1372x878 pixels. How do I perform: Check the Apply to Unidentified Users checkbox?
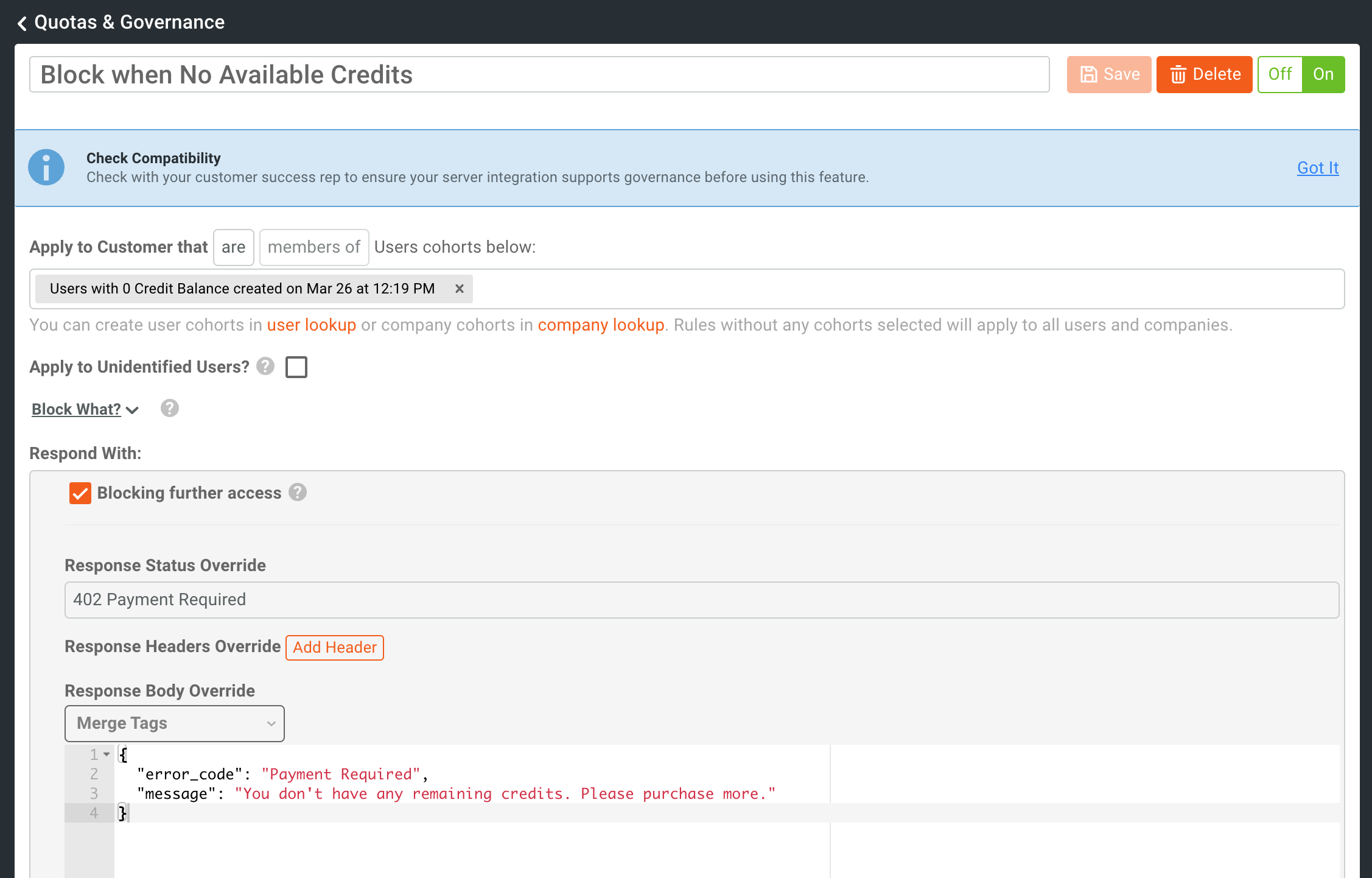[x=296, y=367]
